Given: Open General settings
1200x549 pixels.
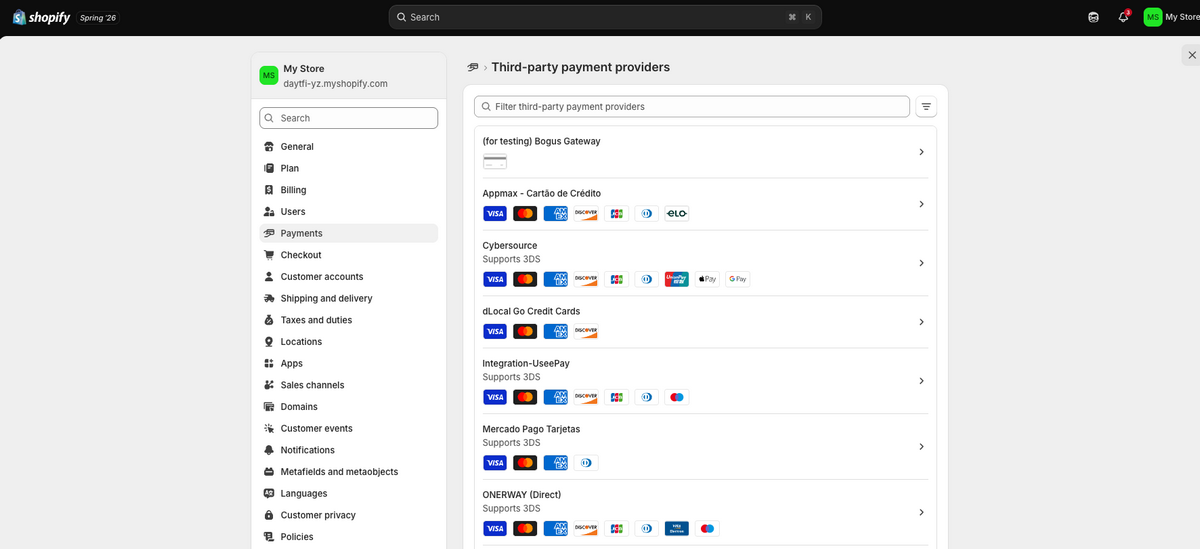Looking at the screenshot, I should point(349,147).
